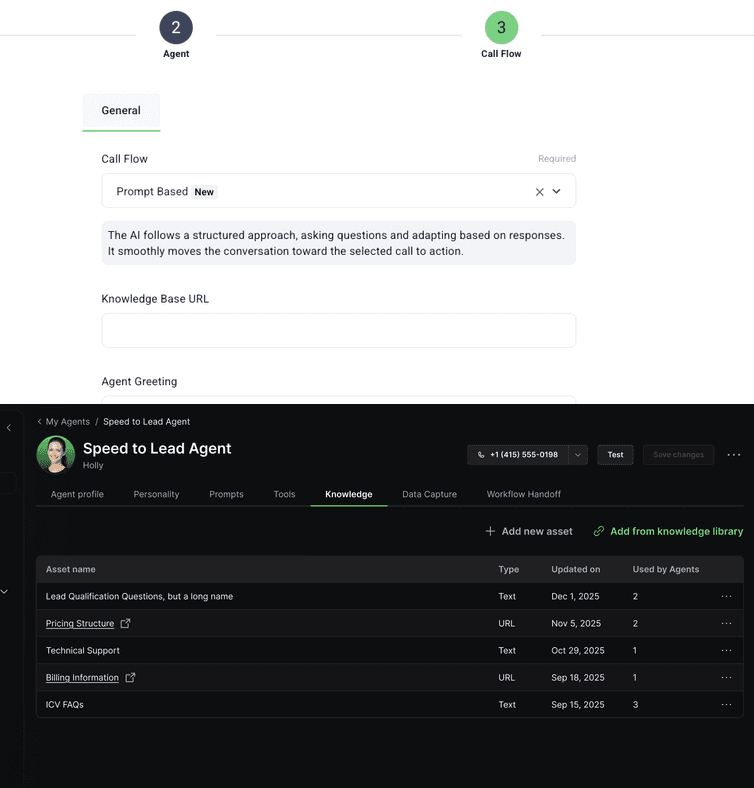Image resolution: width=754 pixels, height=788 pixels.
Task: Switch to the Knowledge tab
Action: click(x=349, y=495)
